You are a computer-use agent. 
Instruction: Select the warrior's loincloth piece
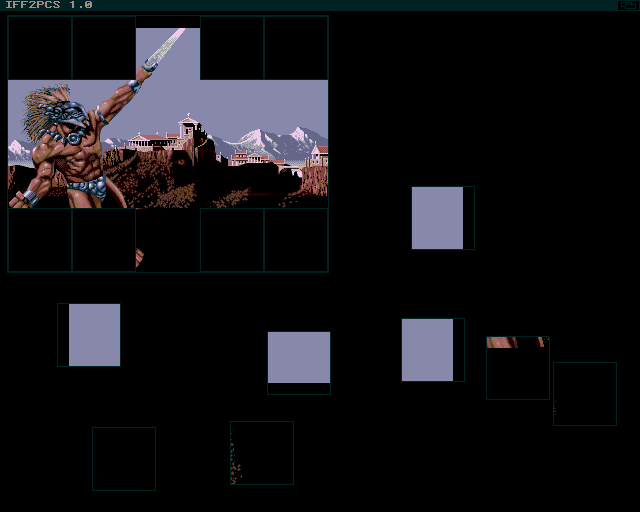tap(104, 176)
